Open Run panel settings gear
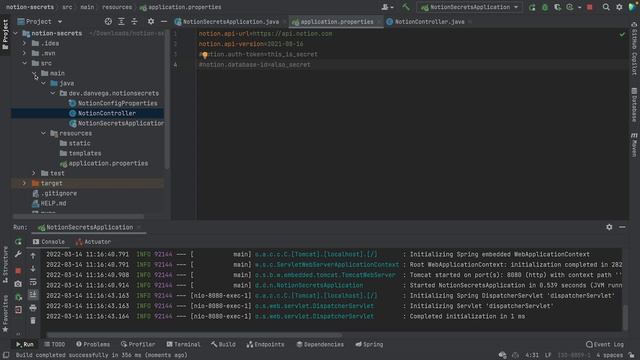 point(609,227)
